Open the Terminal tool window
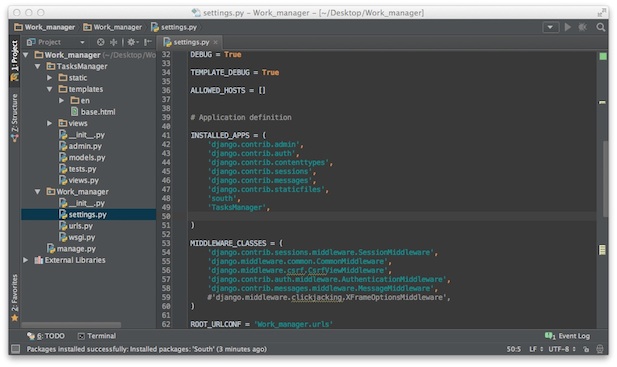Viewport: 617px width, 367px height. click(97, 336)
